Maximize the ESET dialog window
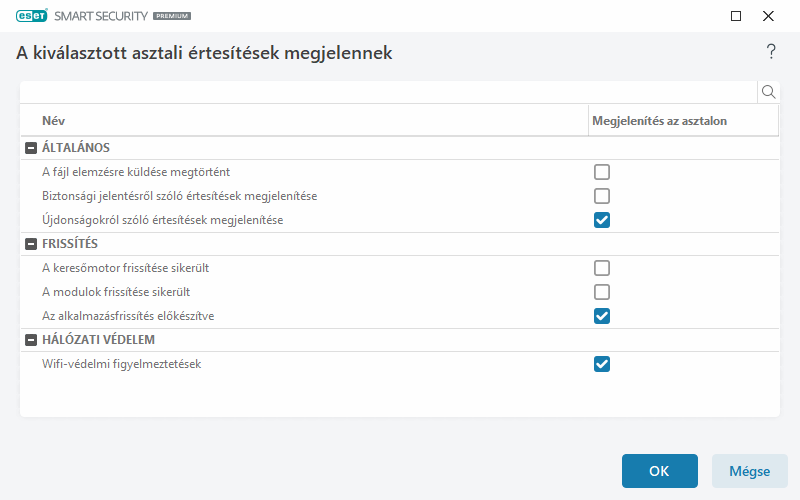 pos(736,16)
